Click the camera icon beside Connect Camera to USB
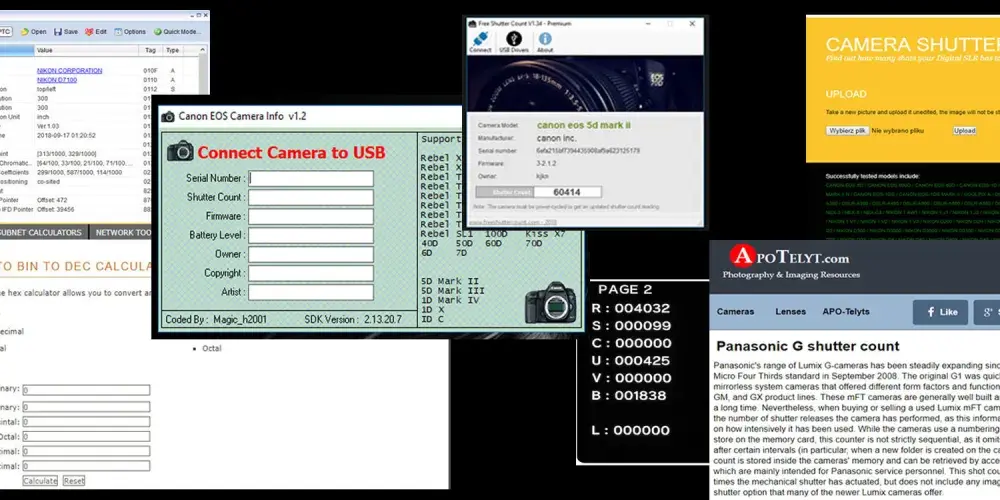The width and height of the screenshot is (1000, 500). click(180, 151)
